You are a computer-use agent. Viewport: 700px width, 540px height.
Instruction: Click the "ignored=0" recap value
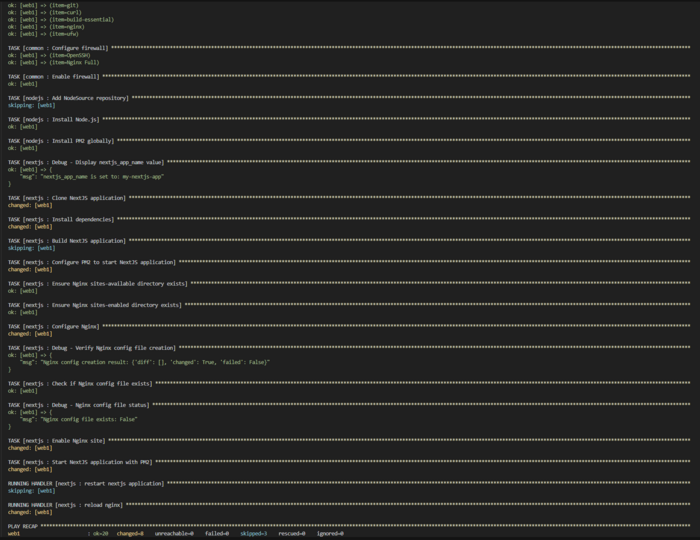coord(330,534)
